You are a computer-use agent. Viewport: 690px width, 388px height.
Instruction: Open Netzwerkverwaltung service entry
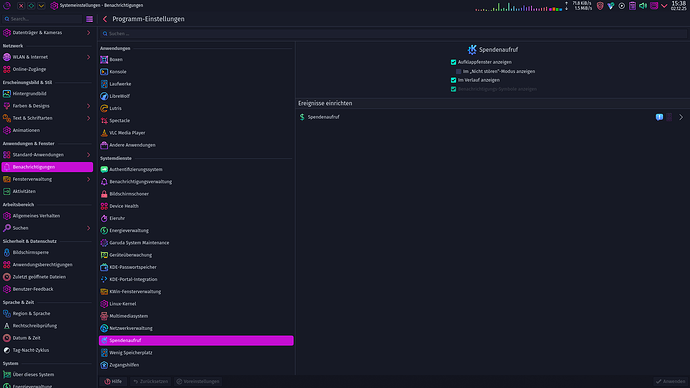(196, 328)
